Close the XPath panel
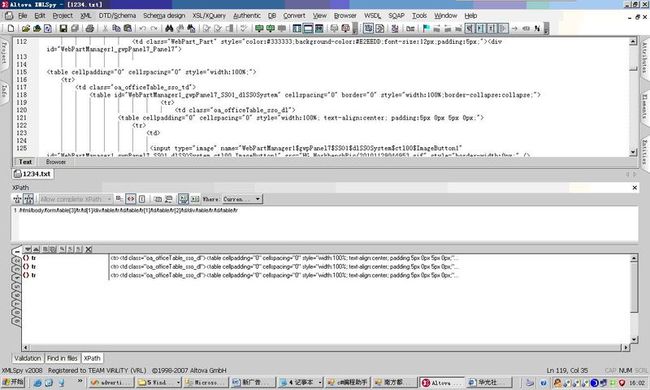The width and height of the screenshot is (650, 390). pyautogui.click(x=634, y=188)
